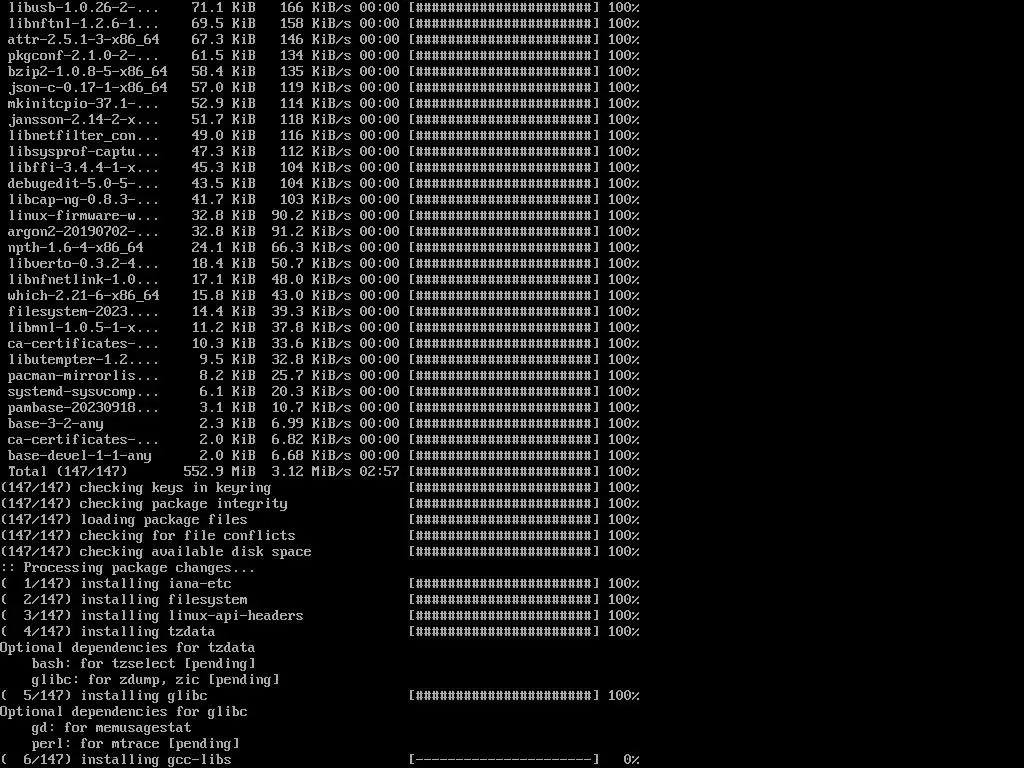The width and height of the screenshot is (1024, 768).
Task: Click the 'checking available disk space' line
Action: (x=320, y=552)
